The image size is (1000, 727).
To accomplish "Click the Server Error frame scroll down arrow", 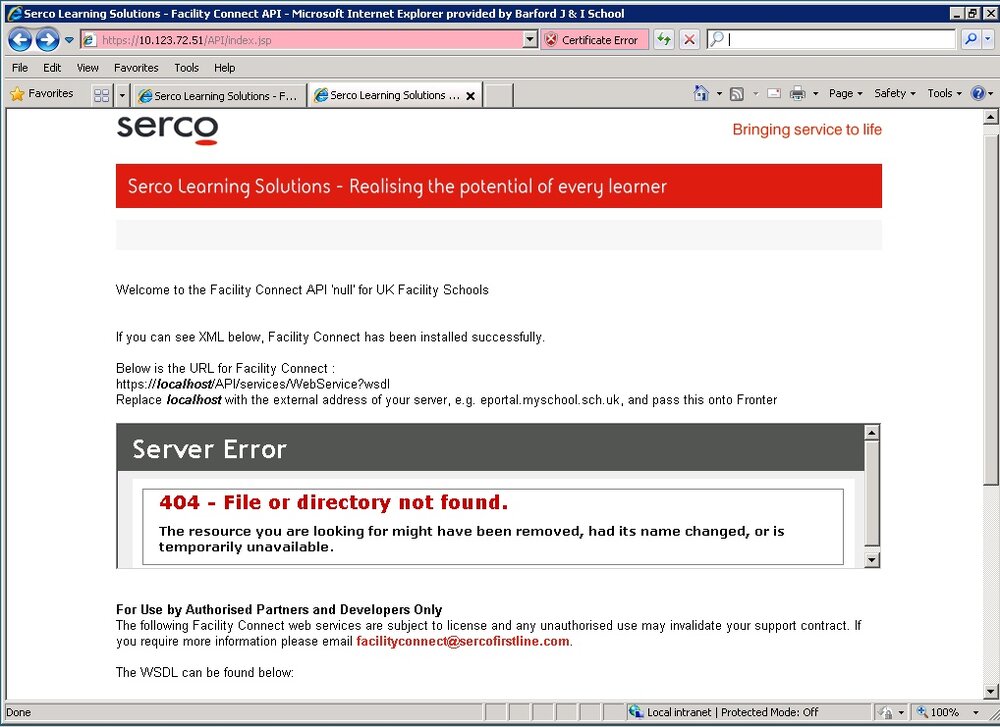I will [x=871, y=560].
